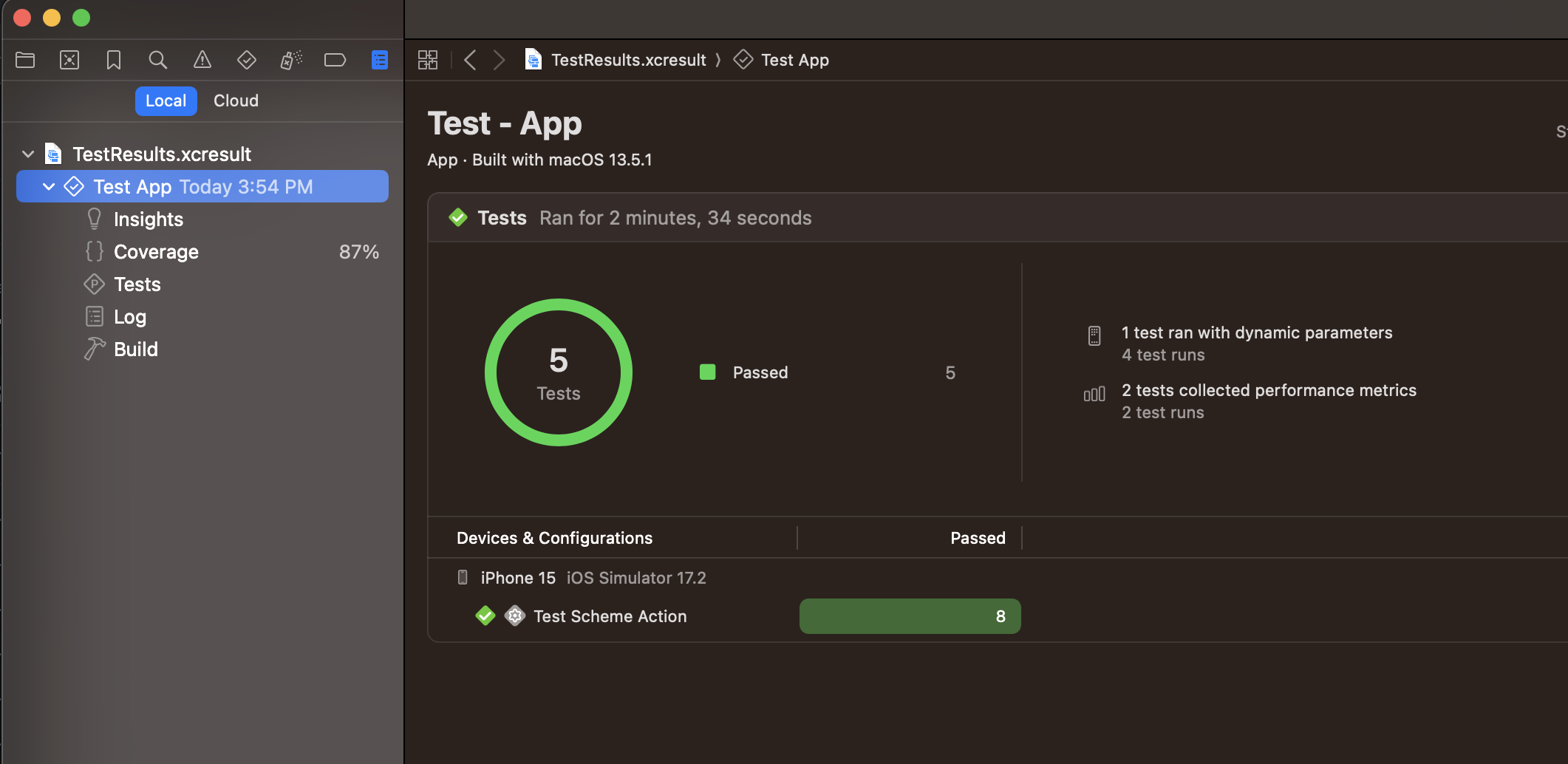Click the '2 test runs' text

[1163, 412]
